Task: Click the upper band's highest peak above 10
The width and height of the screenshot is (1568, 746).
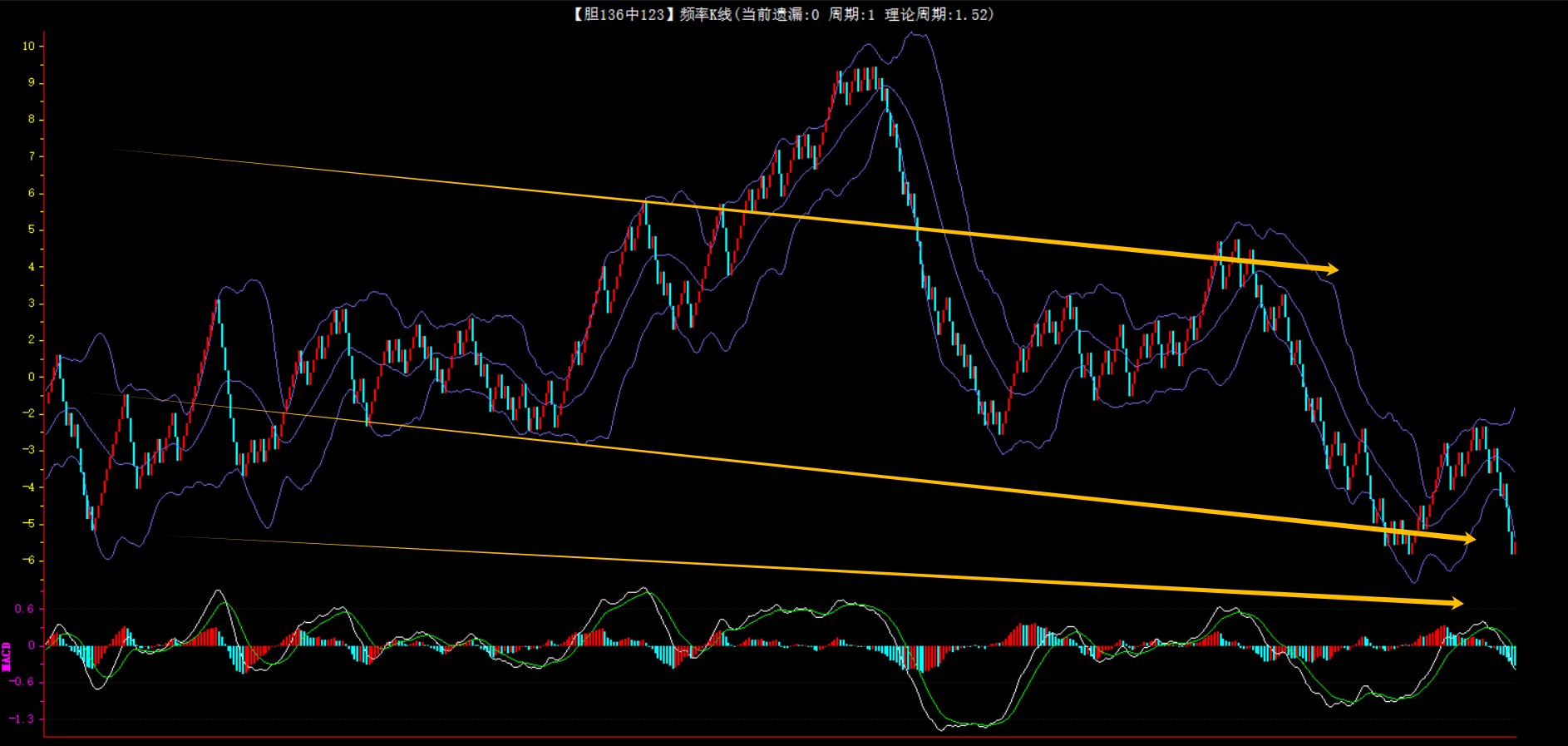Action: (915, 34)
